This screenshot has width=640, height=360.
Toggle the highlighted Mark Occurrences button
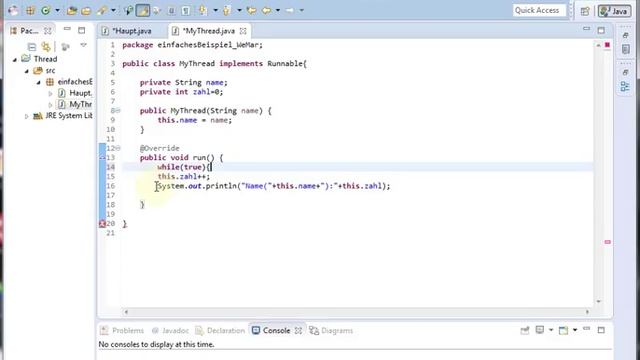(x=143, y=11)
